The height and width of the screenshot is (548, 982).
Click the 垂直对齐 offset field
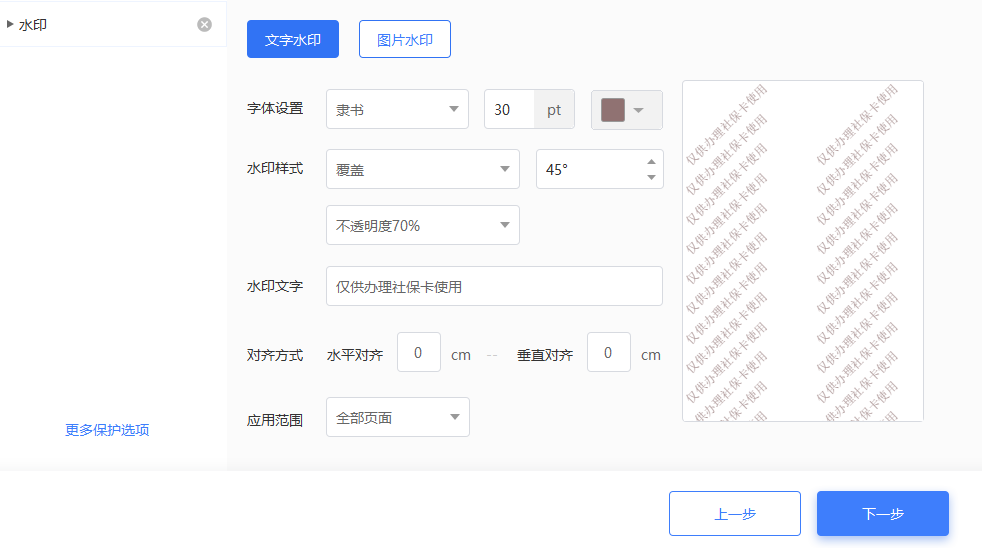pyautogui.click(x=608, y=352)
